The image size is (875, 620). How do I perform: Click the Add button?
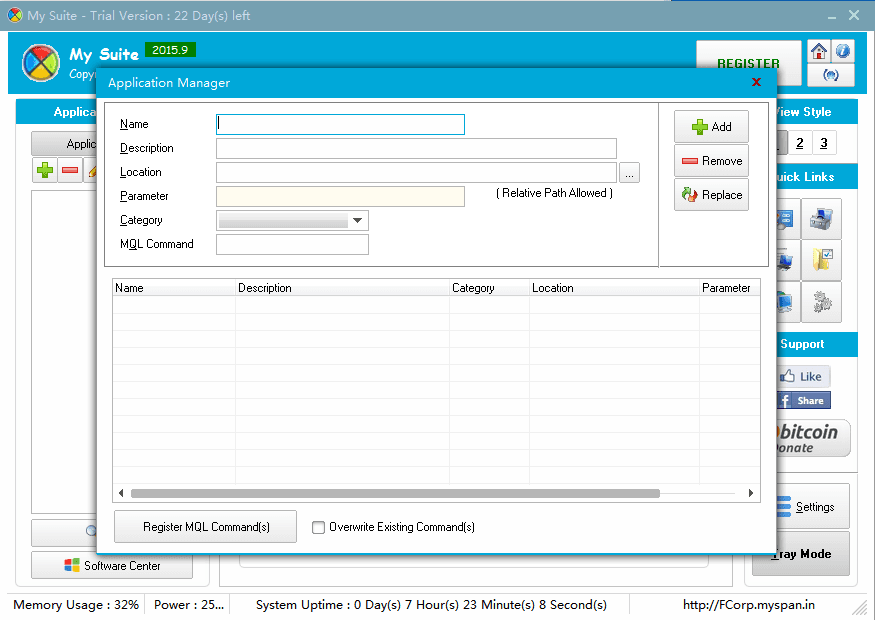click(711, 127)
